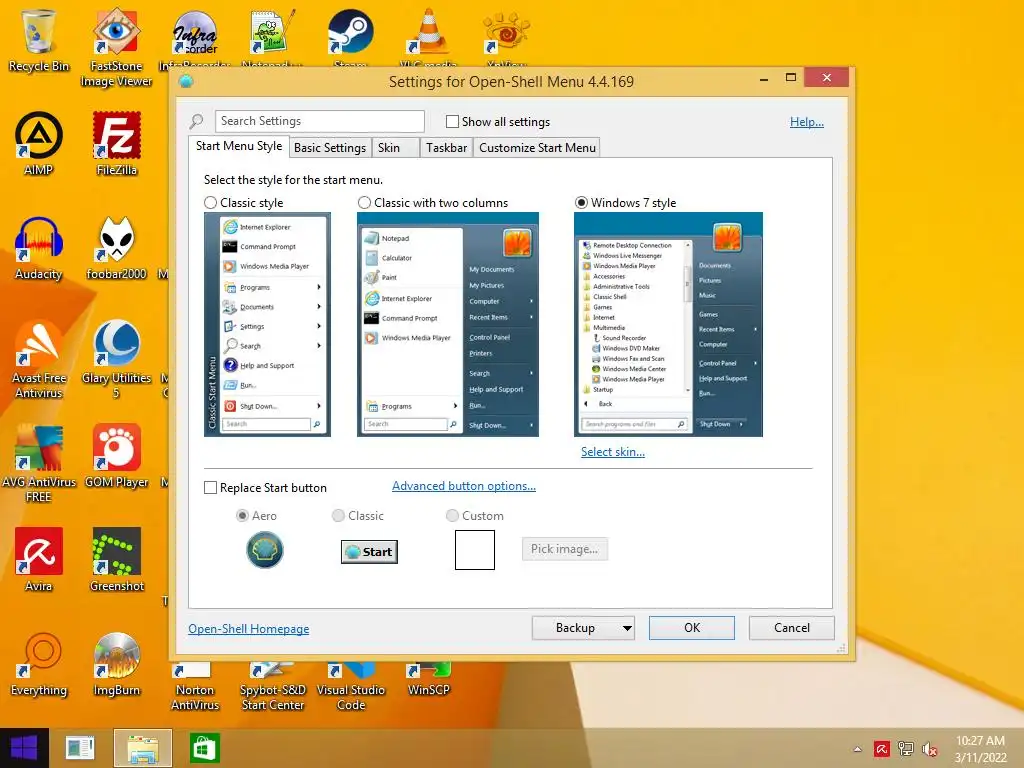
Task: Click the WinSCP desktop icon
Action: coord(428,679)
